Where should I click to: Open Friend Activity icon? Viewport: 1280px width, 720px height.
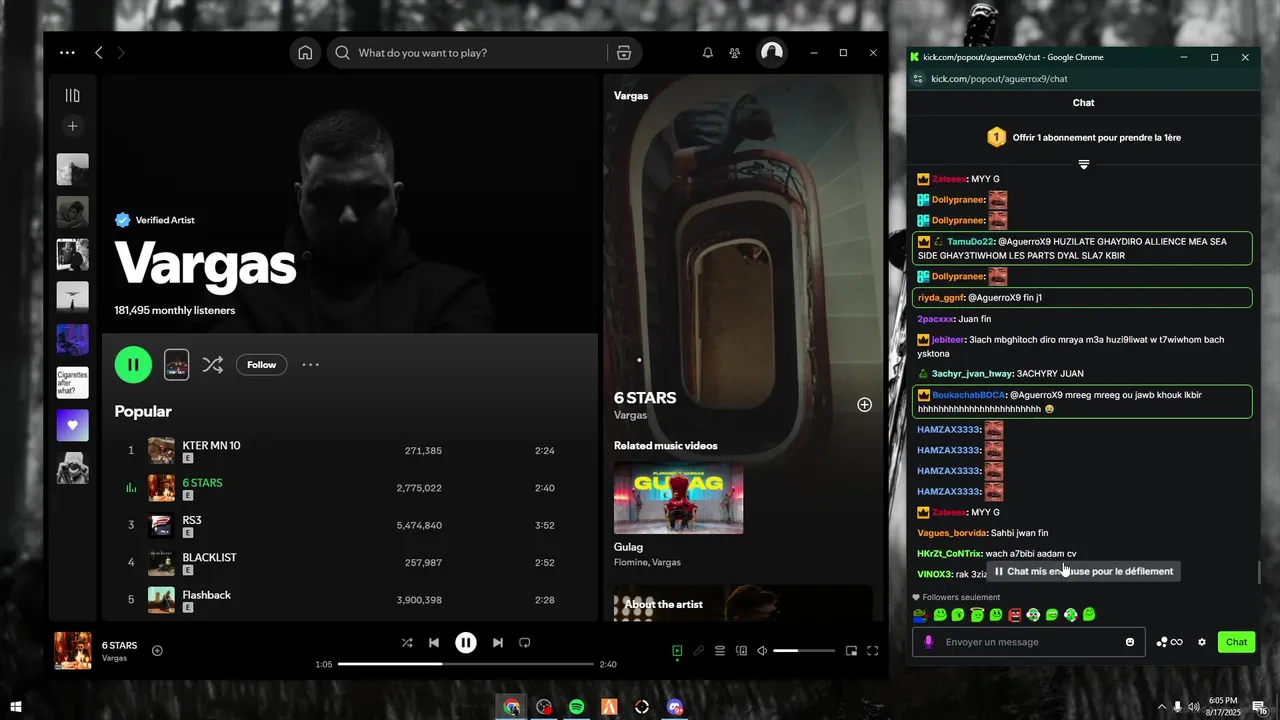[735, 53]
